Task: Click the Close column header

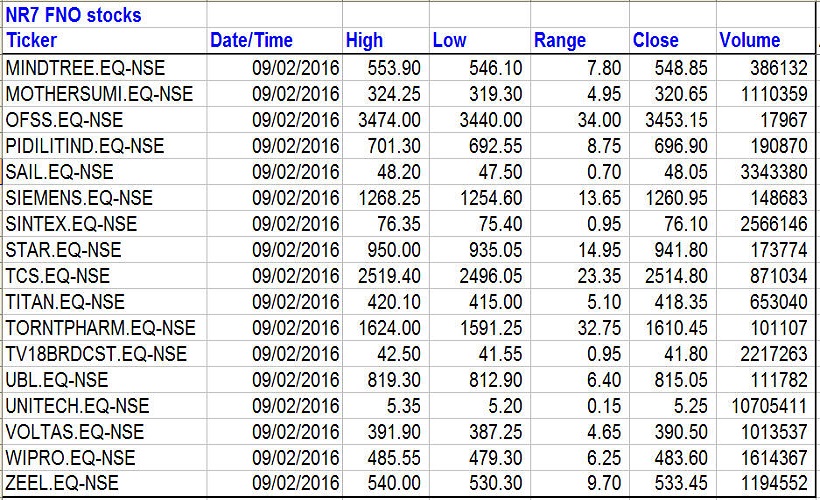Action: click(x=655, y=41)
